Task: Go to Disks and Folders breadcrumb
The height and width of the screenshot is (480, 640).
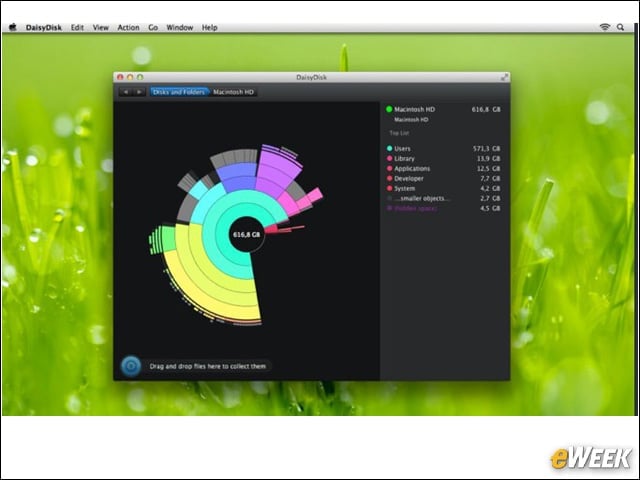Action: click(179, 92)
